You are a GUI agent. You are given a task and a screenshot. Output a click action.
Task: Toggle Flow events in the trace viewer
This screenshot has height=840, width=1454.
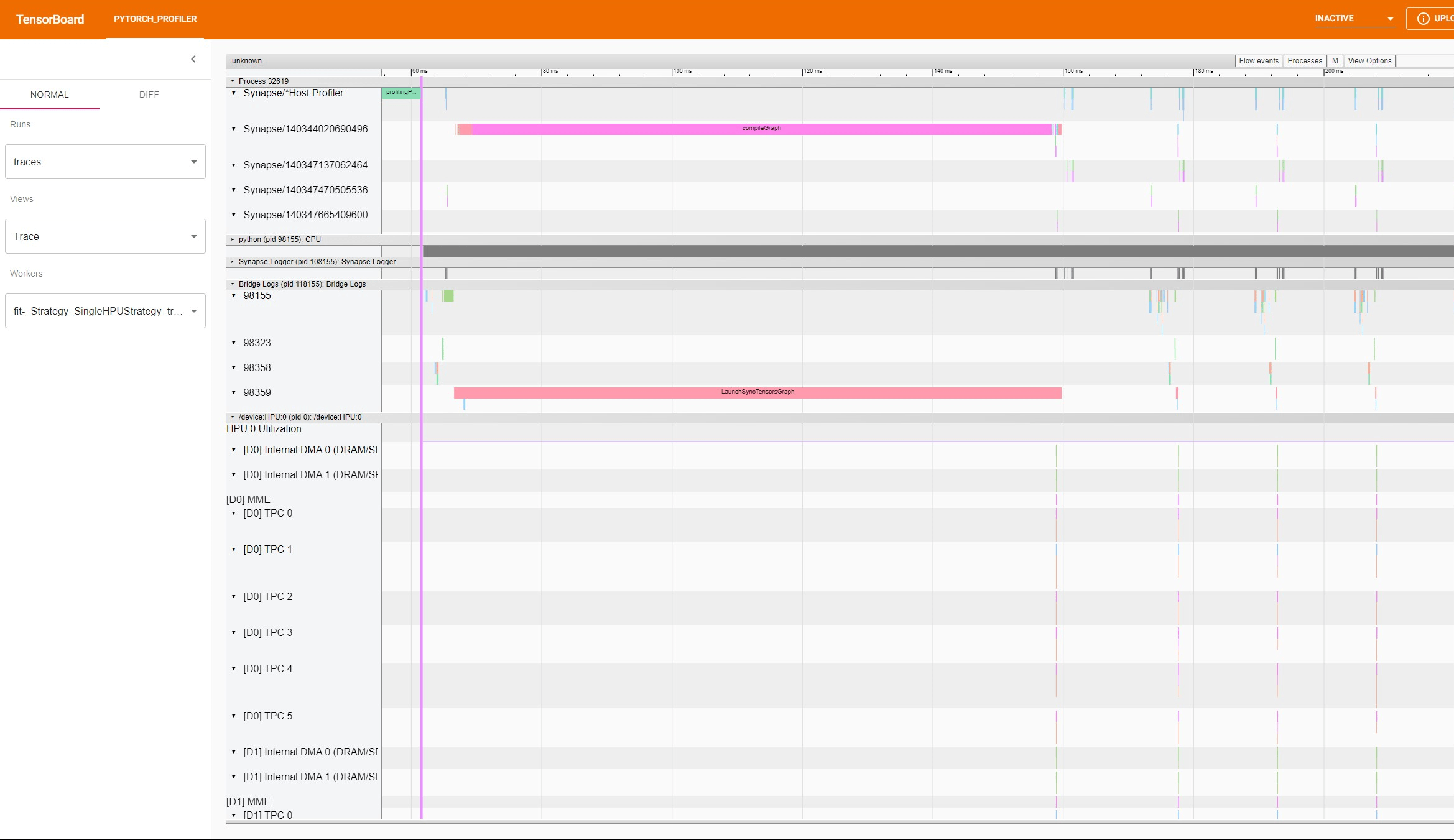1258,61
